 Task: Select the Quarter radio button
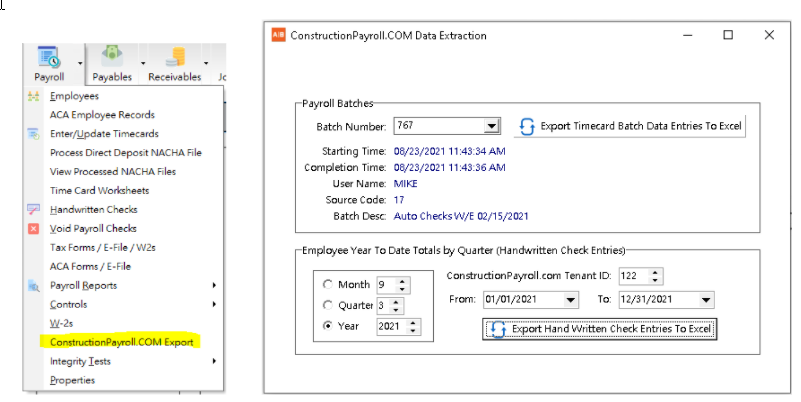[328, 305]
